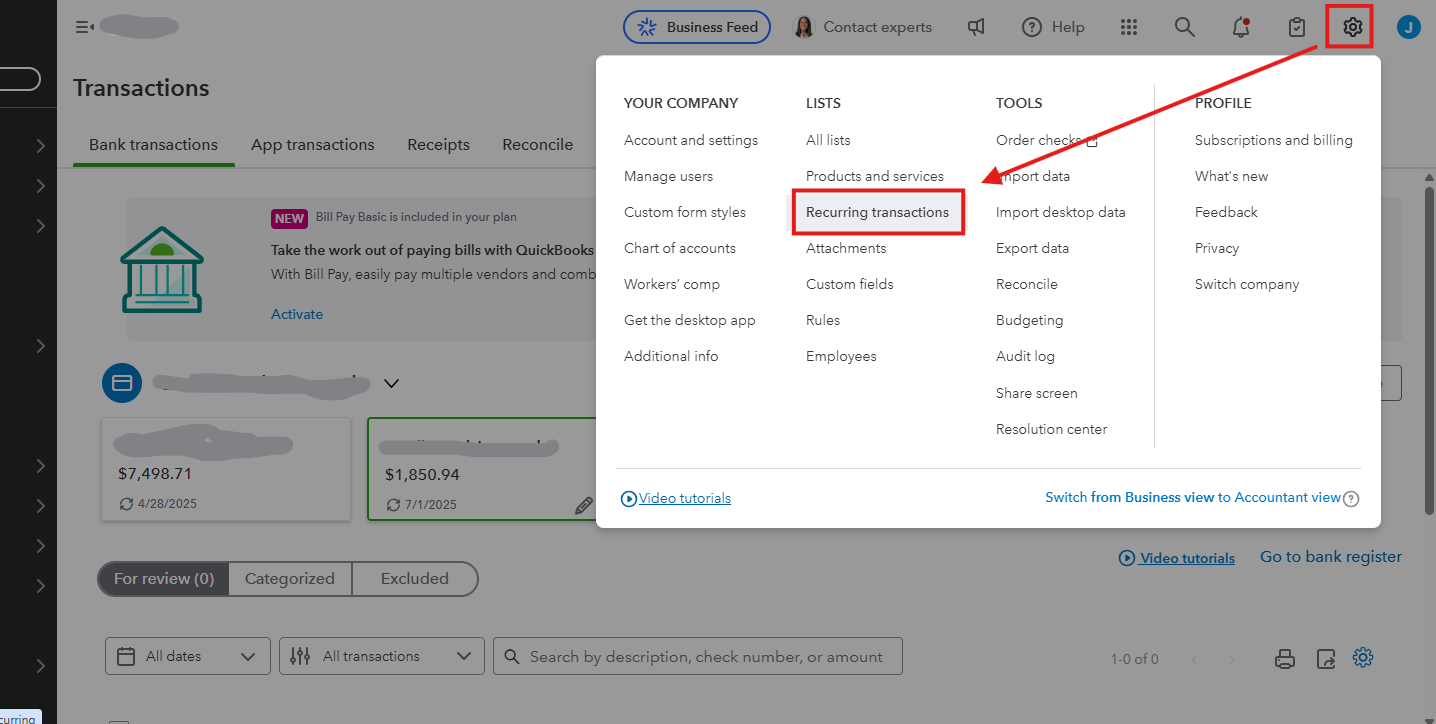Click the pencil edit icon on the $1,850.94 card
1436x724 pixels.
click(584, 505)
